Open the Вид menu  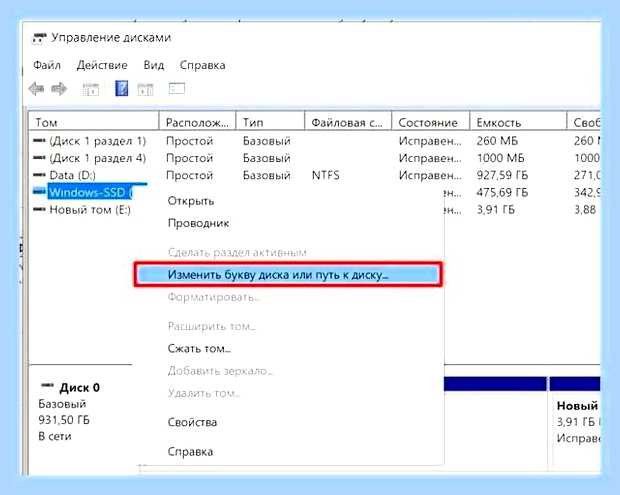153,65
